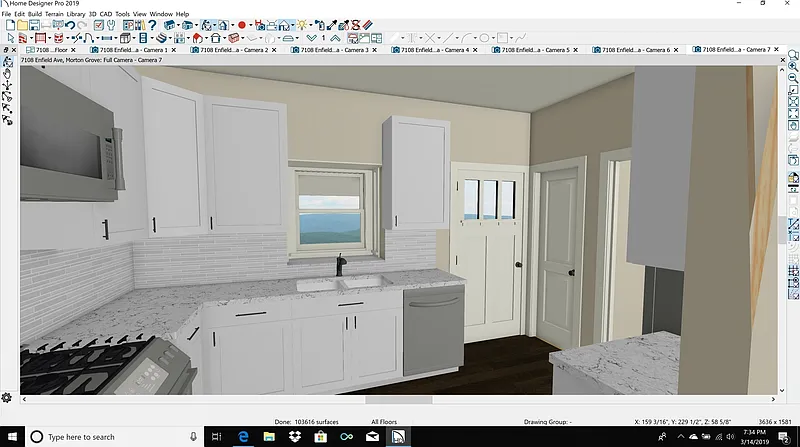
Task: Close the Camera 7 tab
Action: pyautogui.click(x=777, y=49)
